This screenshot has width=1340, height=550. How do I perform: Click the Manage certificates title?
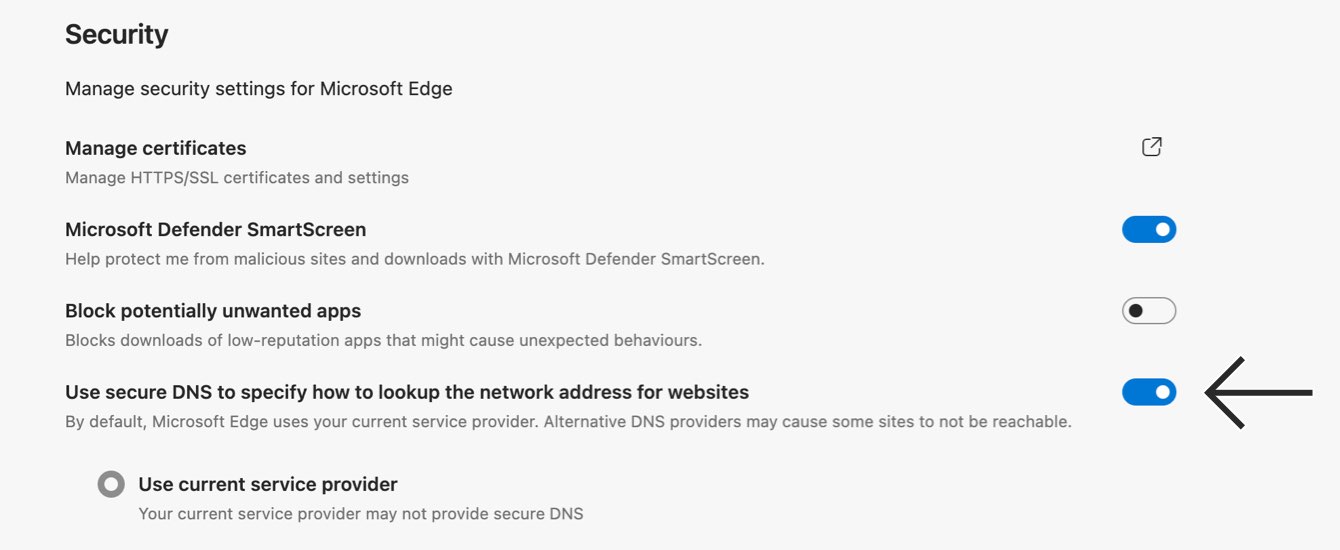tap(155, 148)
